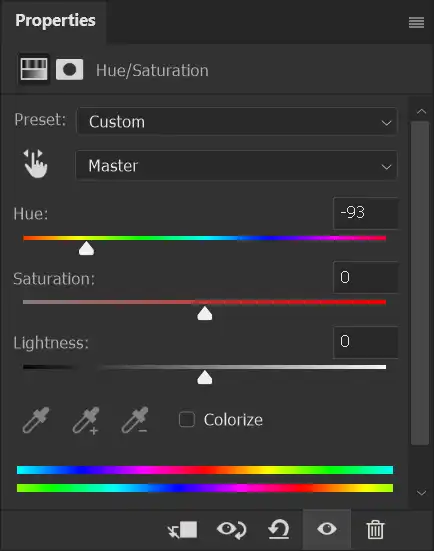Click the Properties tab
The image size is (434, 551).
[55, 20]
